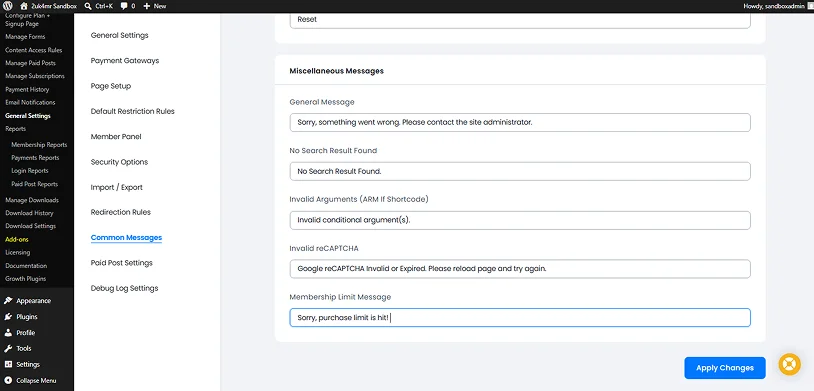Open Login Reports
Image resolution: width=814 pixels, height=391 pixels.
tap(30, 171)
